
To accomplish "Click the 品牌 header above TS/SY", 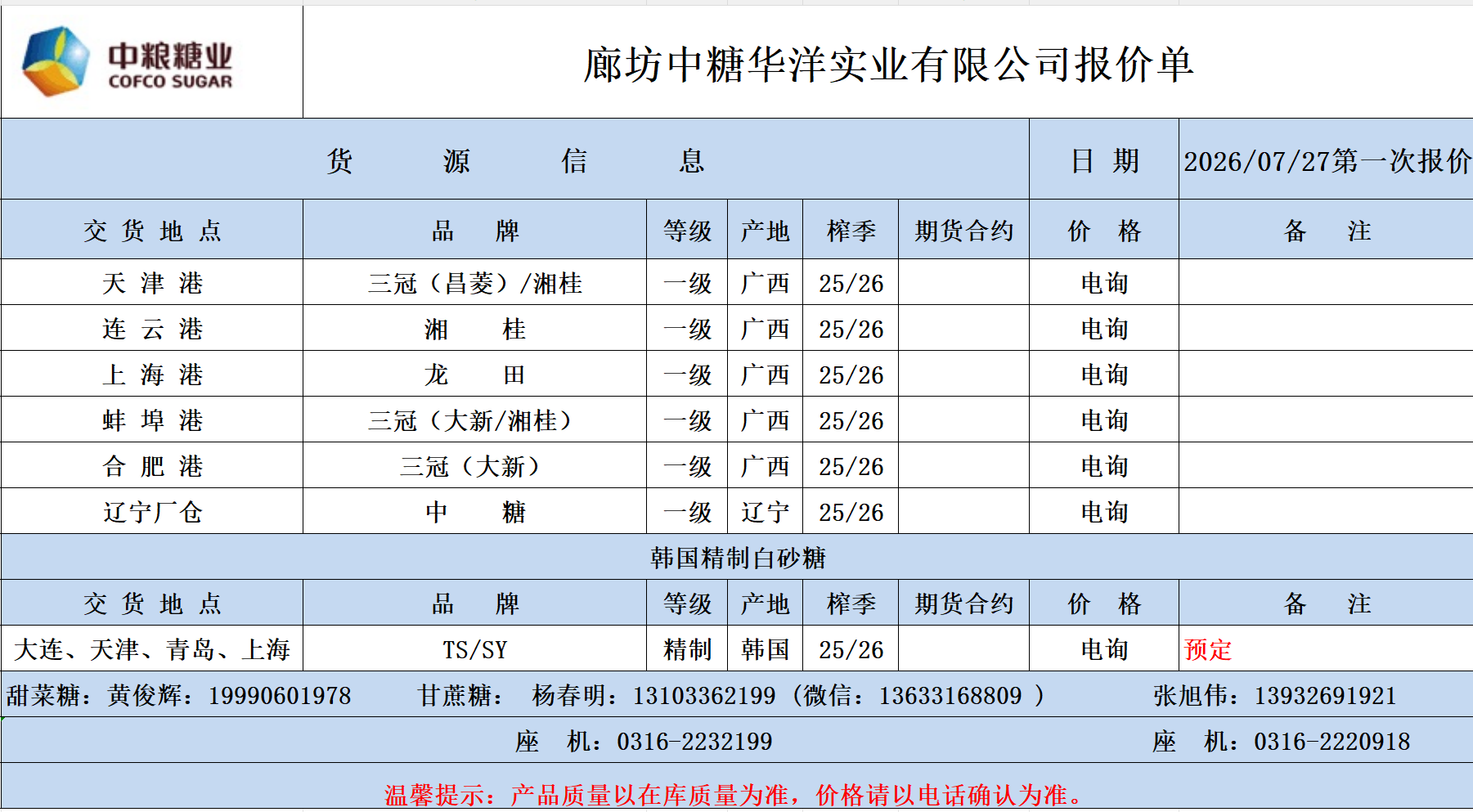I will [475, 603].
